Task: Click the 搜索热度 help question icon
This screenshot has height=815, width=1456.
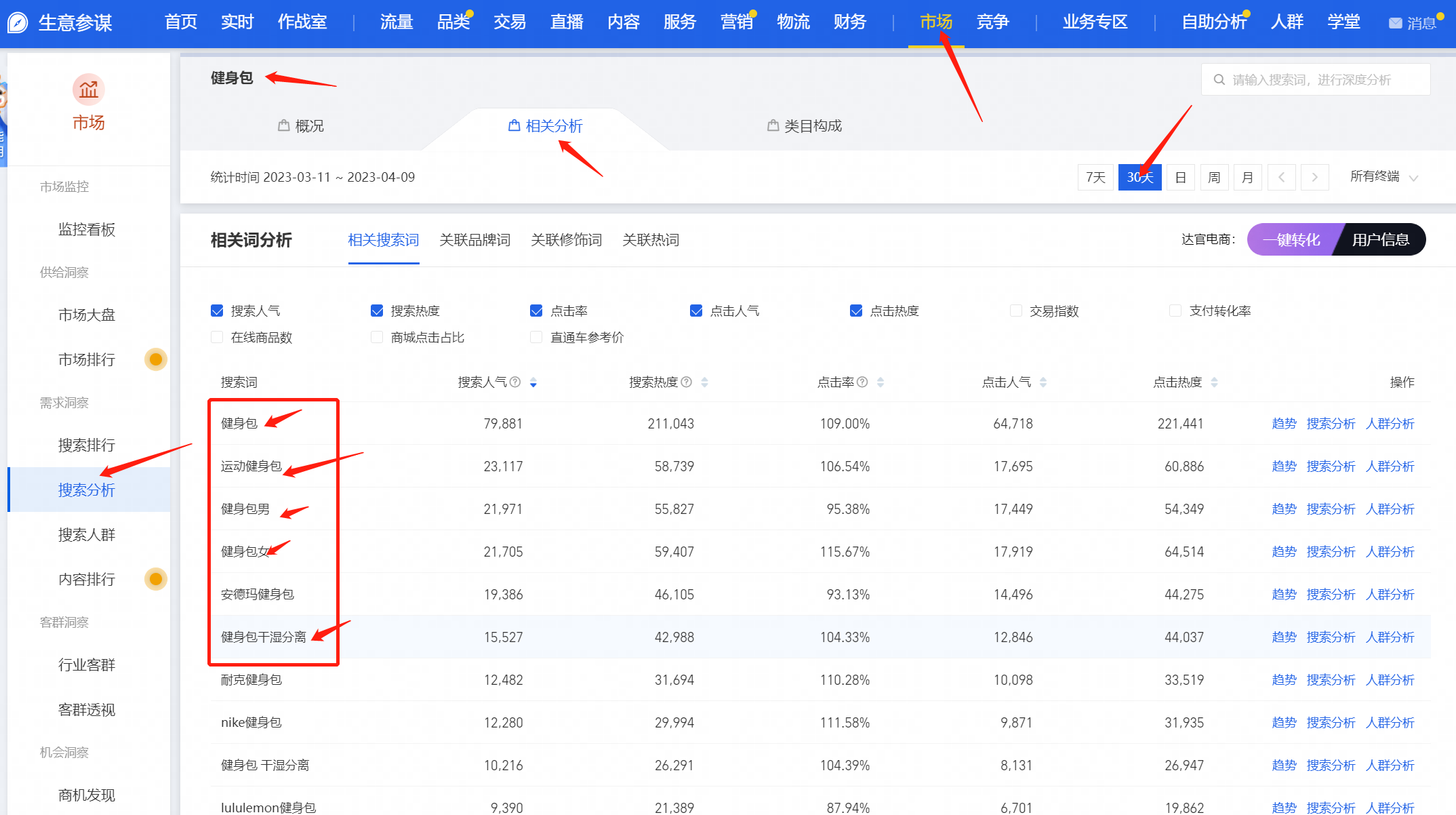Action: [687, 382]
